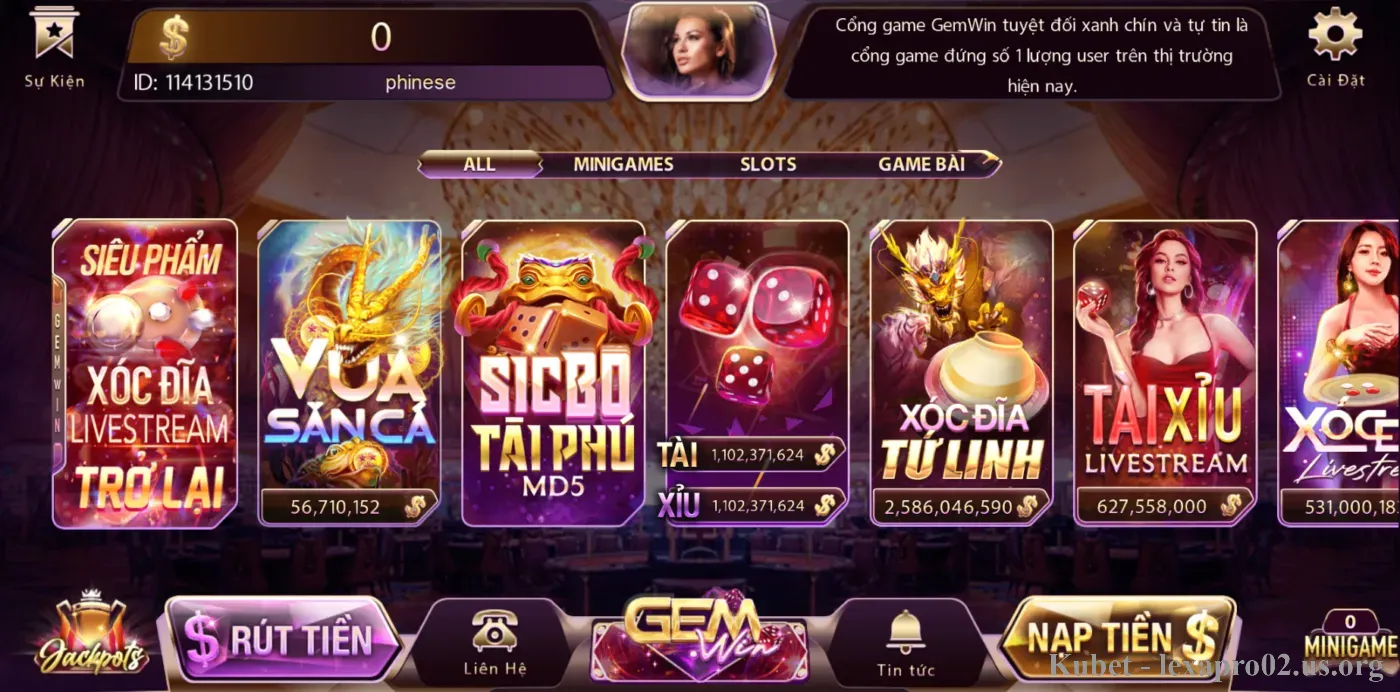The width and height of the screenshot is (1400, 692).
Task: Click the gold dollar balance icon
Action: (x=174, y=38)
